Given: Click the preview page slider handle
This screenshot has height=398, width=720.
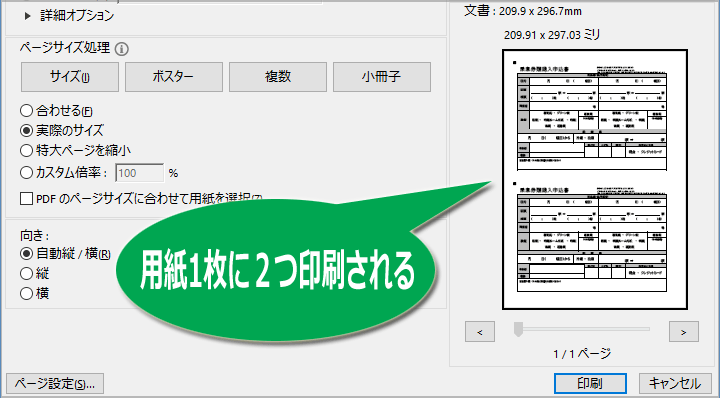Looking at the screenshot, I should pyautogui.click(x=518, y=329).
